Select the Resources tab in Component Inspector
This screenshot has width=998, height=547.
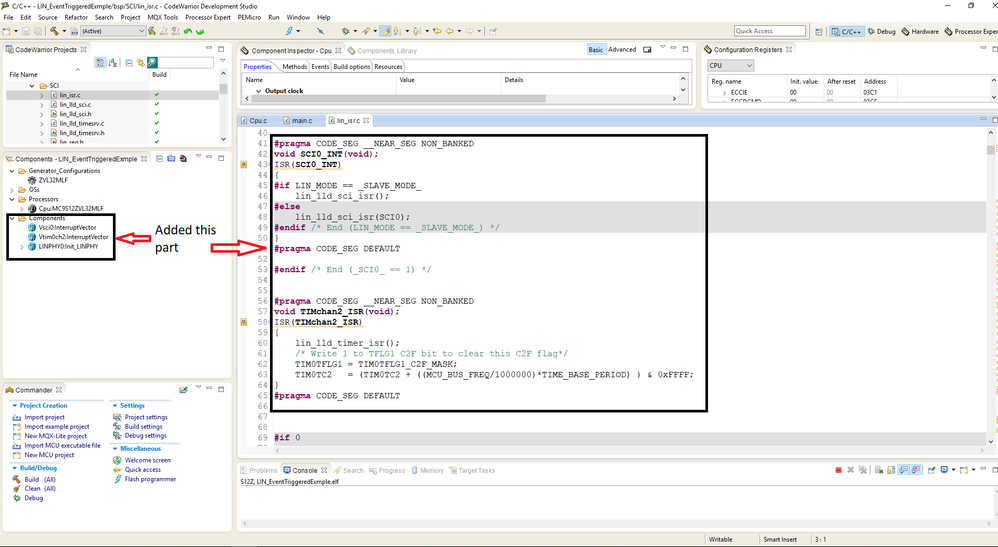(x=388, y=66)
